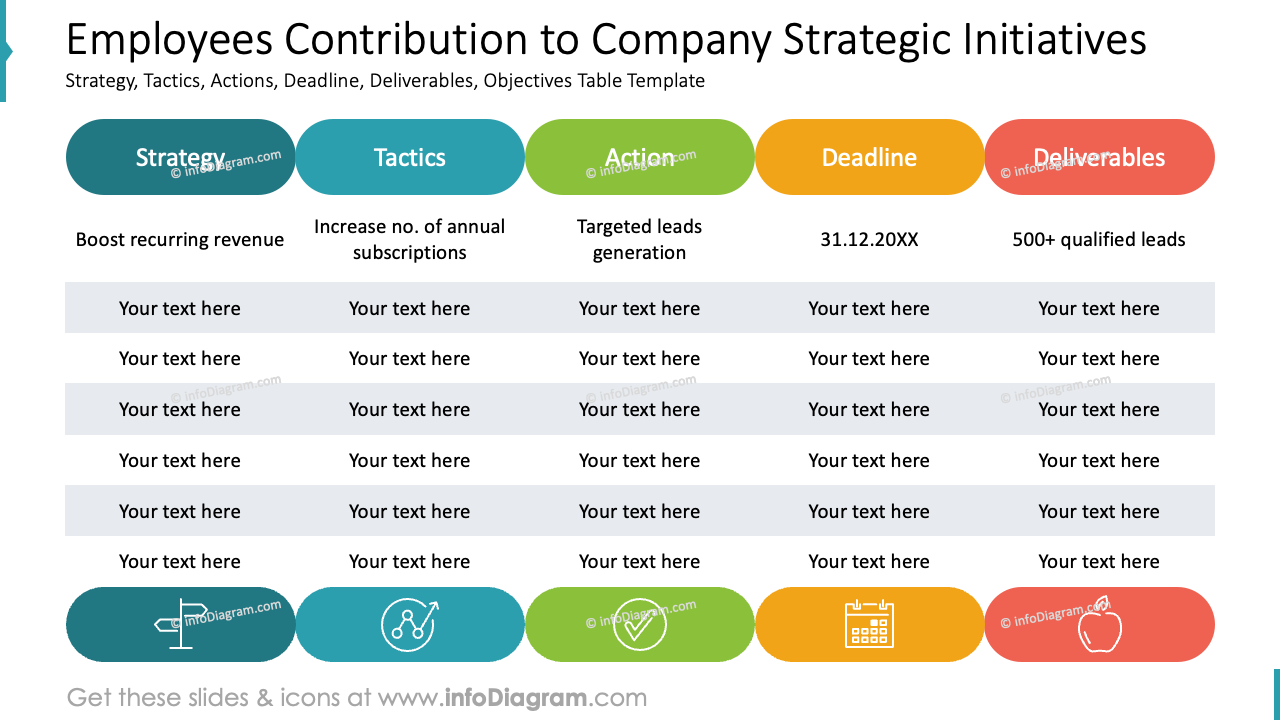Viewport: 1280px width, 720px height.
Task: Click the green checkmark circle icon
Action: (x=640, y=624)
